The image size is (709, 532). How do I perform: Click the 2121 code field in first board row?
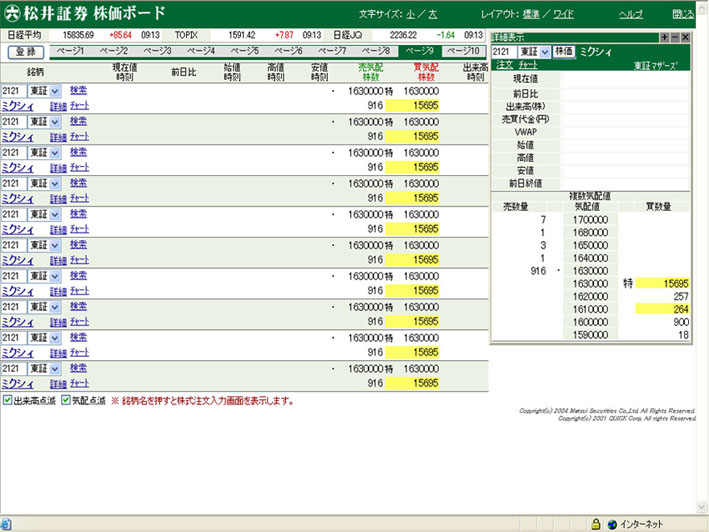pyautogui.click(x=14, y=91)
